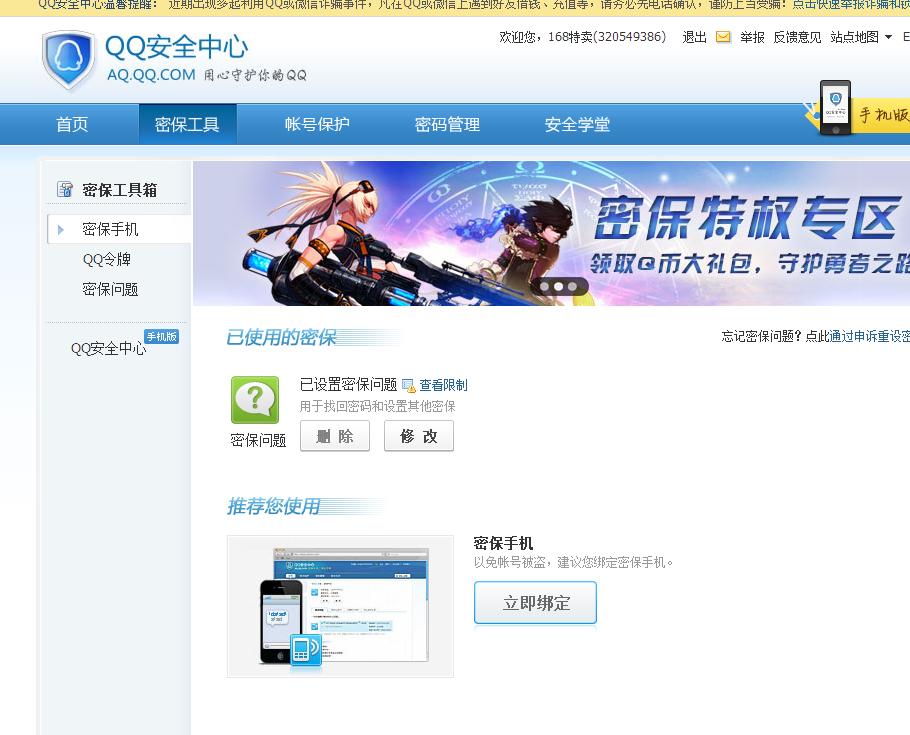The height and width of the screenshot is (735, 910).
Task: Click the yellow 手机版 ribbon in header
Action: pos(882,115)
